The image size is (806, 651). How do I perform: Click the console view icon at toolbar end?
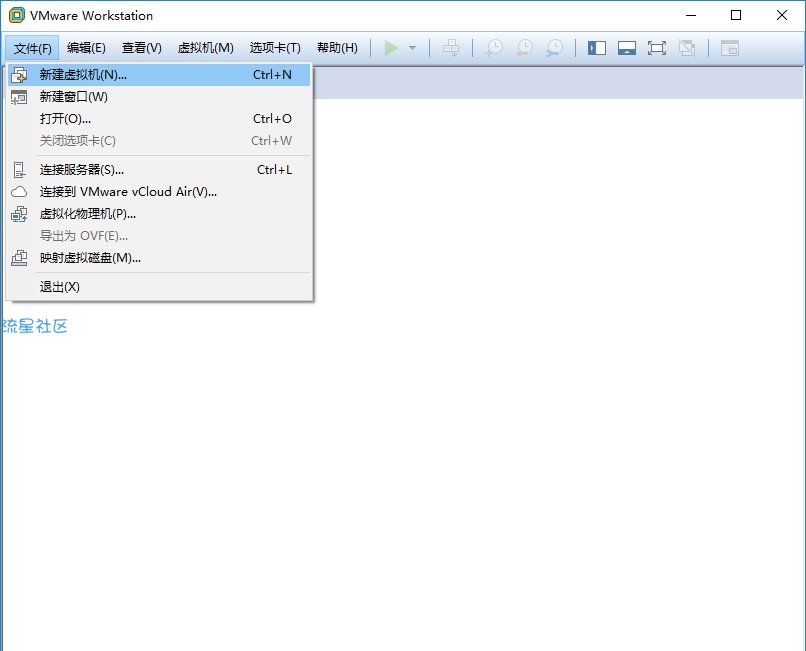[x=729, y=48]
